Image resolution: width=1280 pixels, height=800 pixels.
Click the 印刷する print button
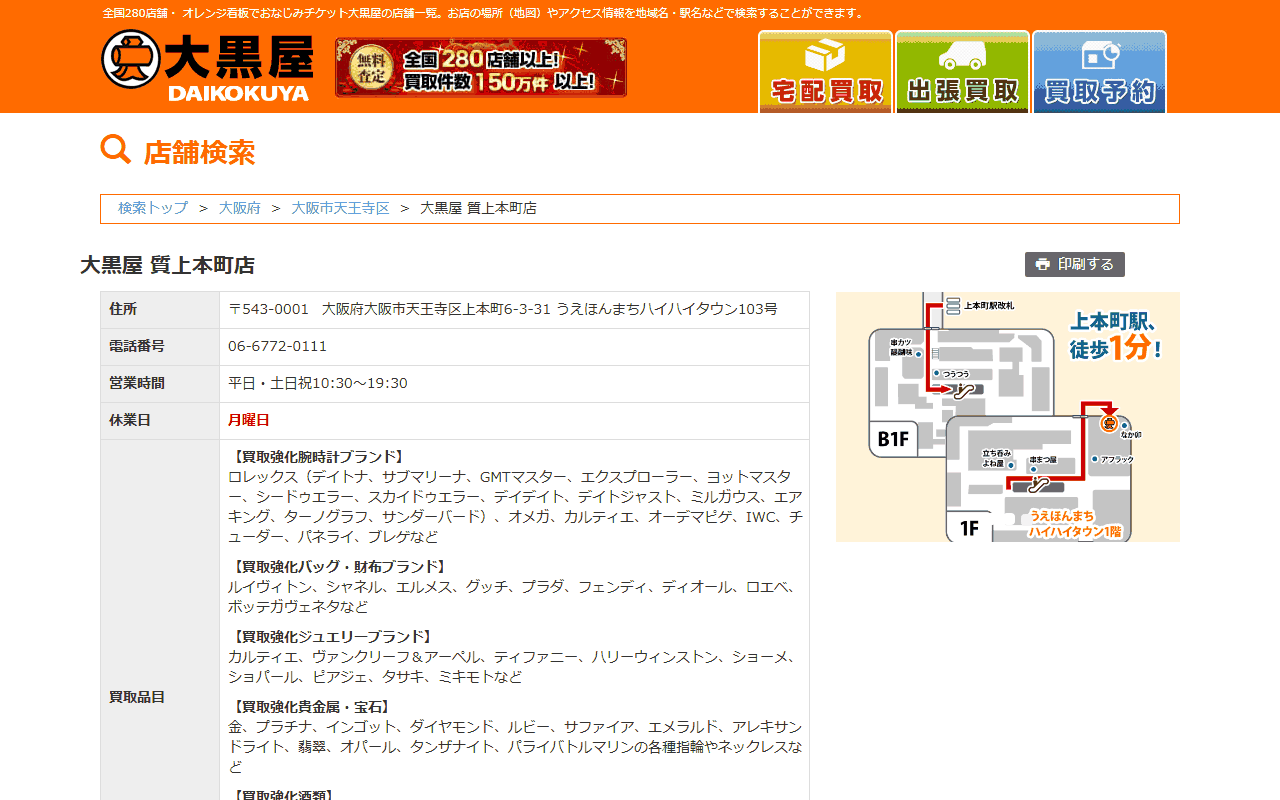[x=1075, y=264]
